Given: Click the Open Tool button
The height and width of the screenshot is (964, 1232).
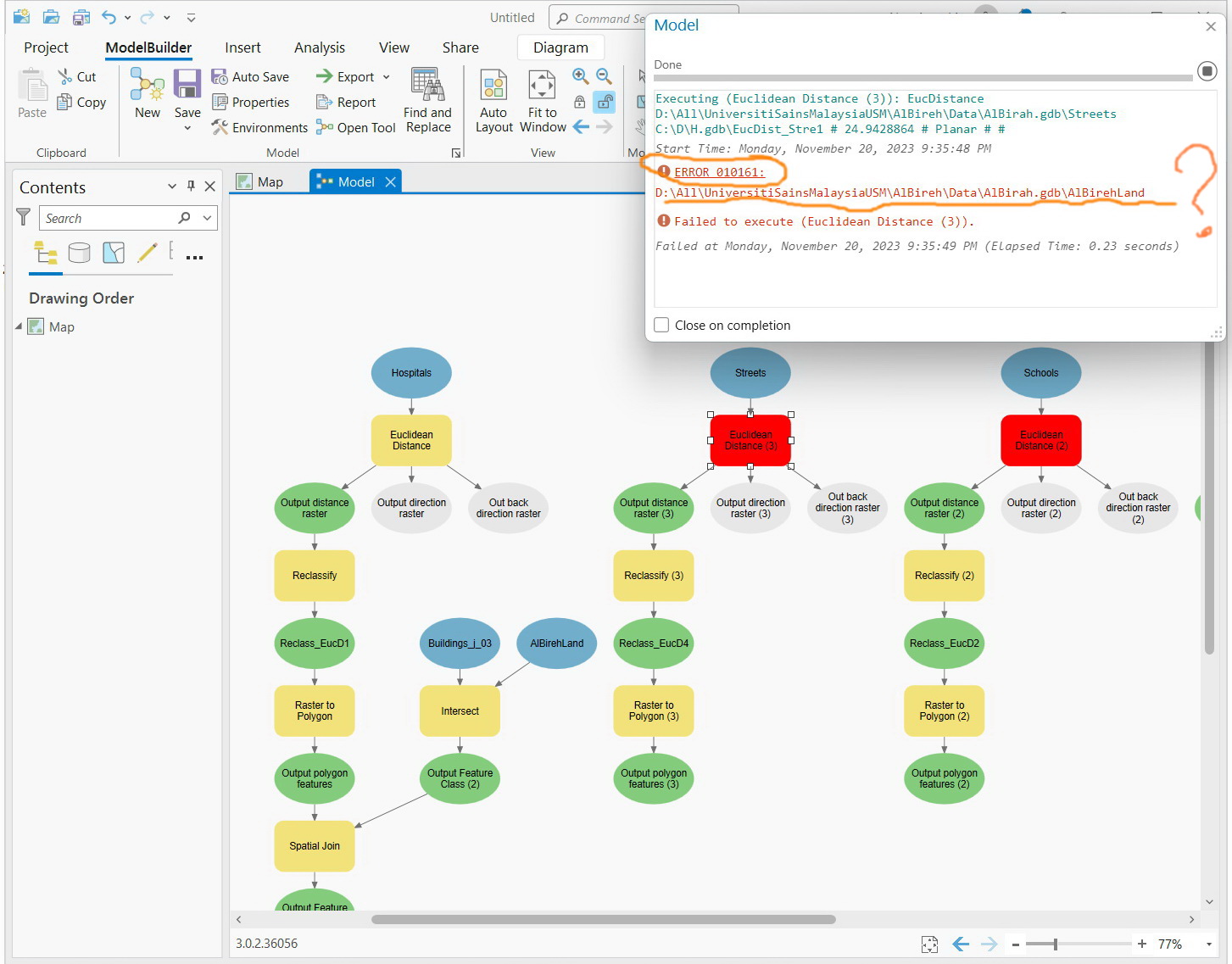Looking at the screenshot, I should (x=356, y=127).
